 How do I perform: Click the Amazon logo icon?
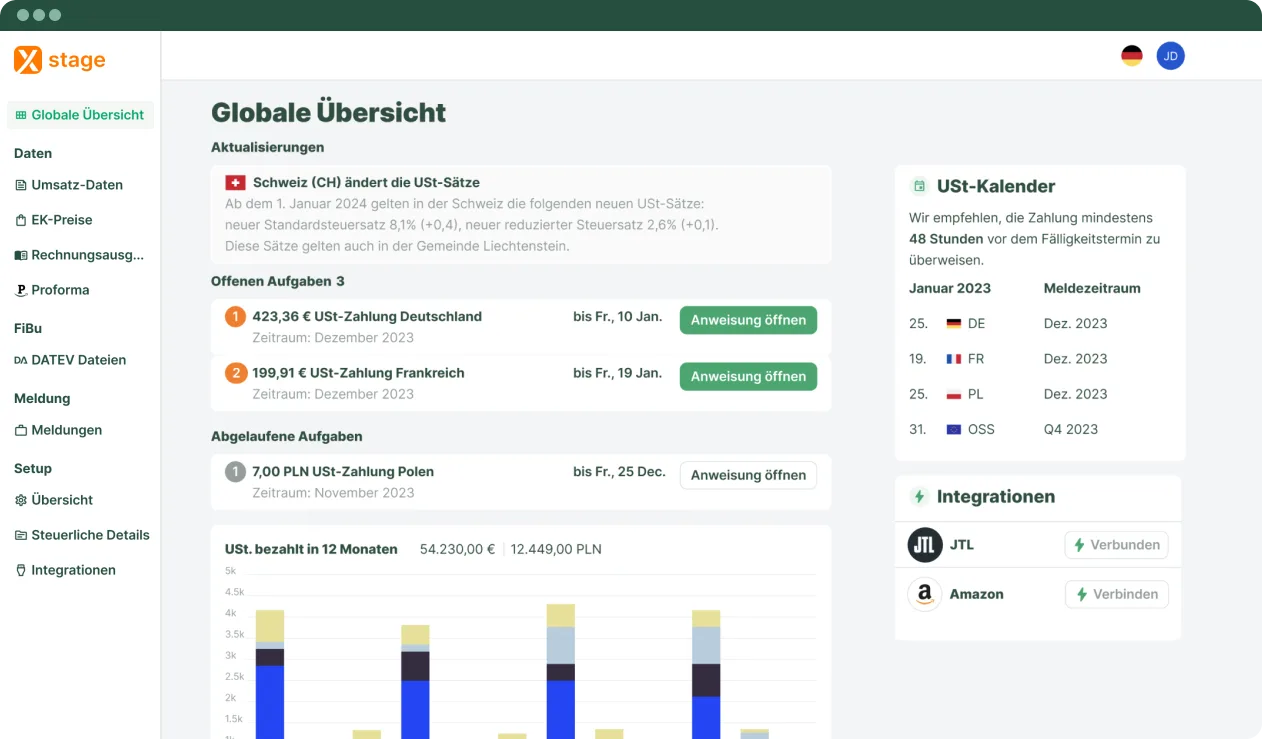click(x=925, y=594)
